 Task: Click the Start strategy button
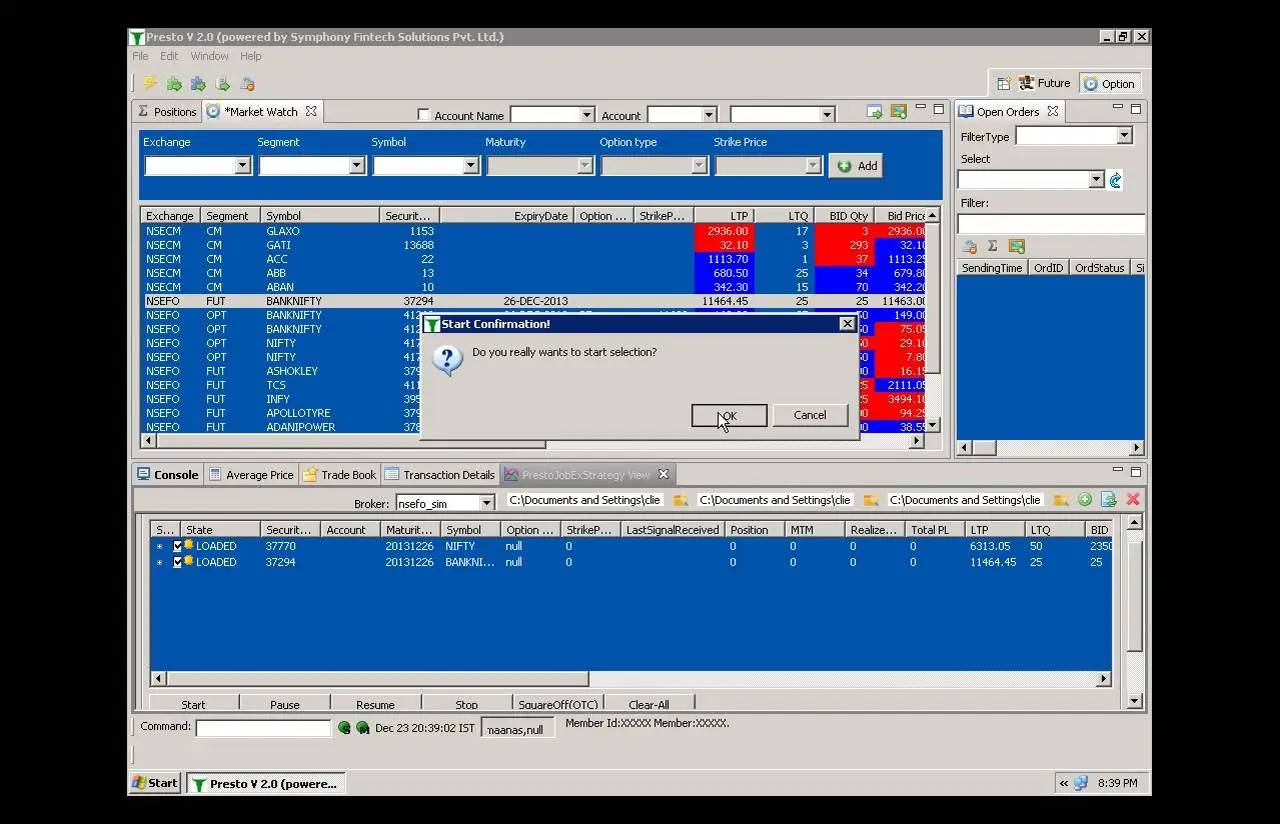pos(193,704)
